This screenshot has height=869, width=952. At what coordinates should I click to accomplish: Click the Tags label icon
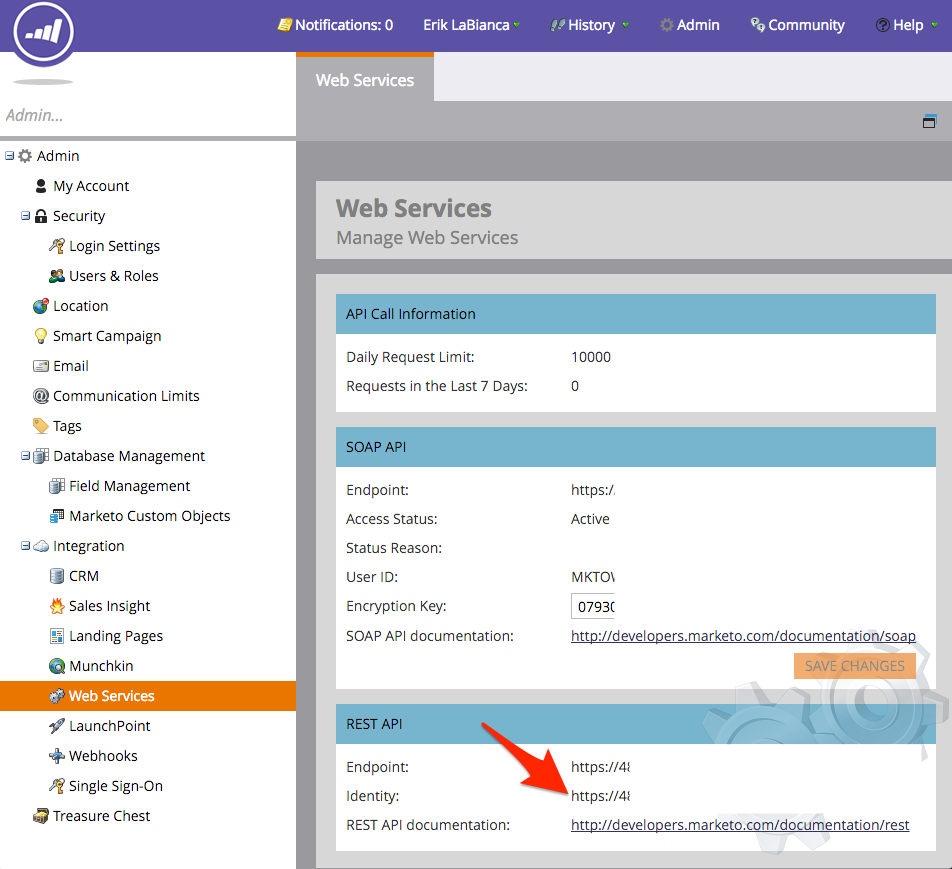pos(41,426)
